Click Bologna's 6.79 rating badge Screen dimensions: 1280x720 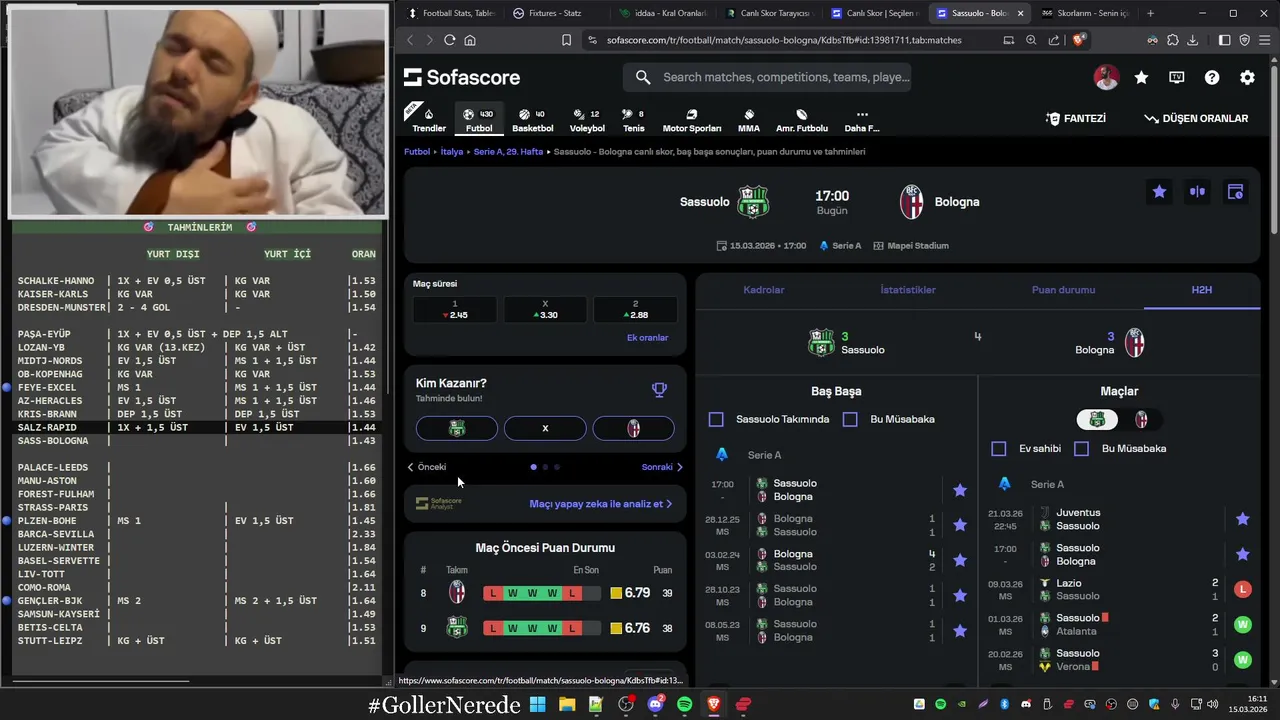[629, 593]
